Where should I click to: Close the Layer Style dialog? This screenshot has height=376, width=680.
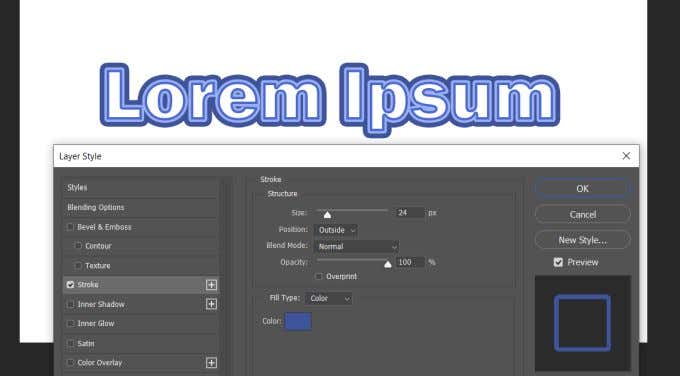pos(626,156)
